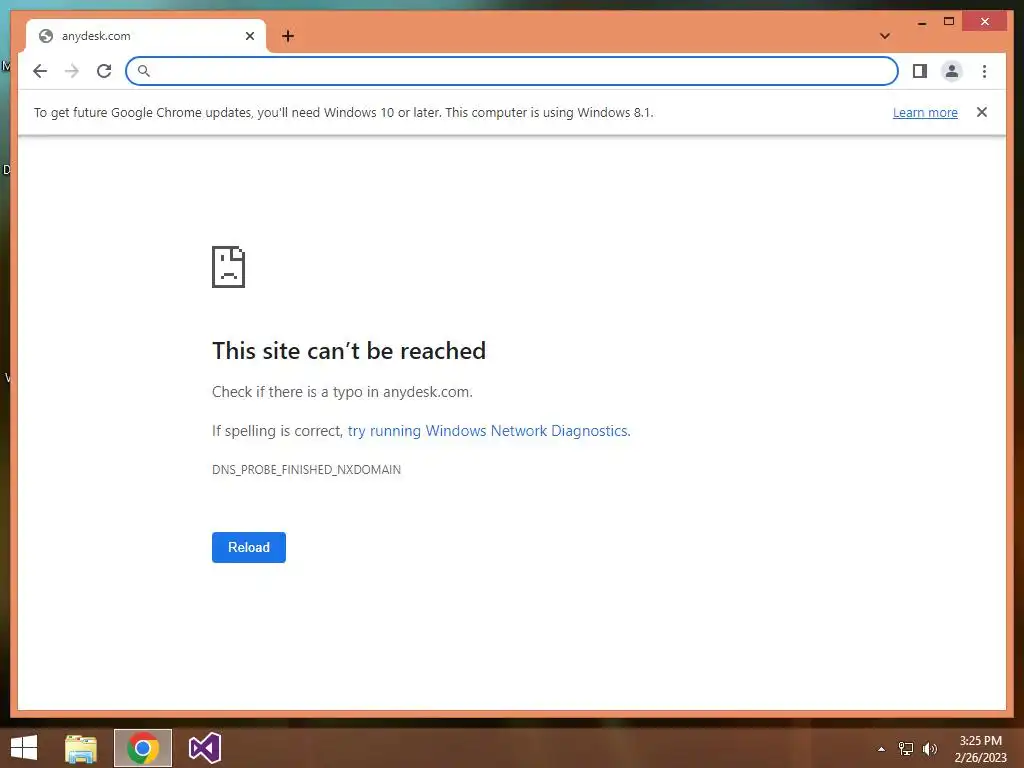Select the DNS_PROBE_FINISHED_NXDOMAIN error text

tap(306, 470)
